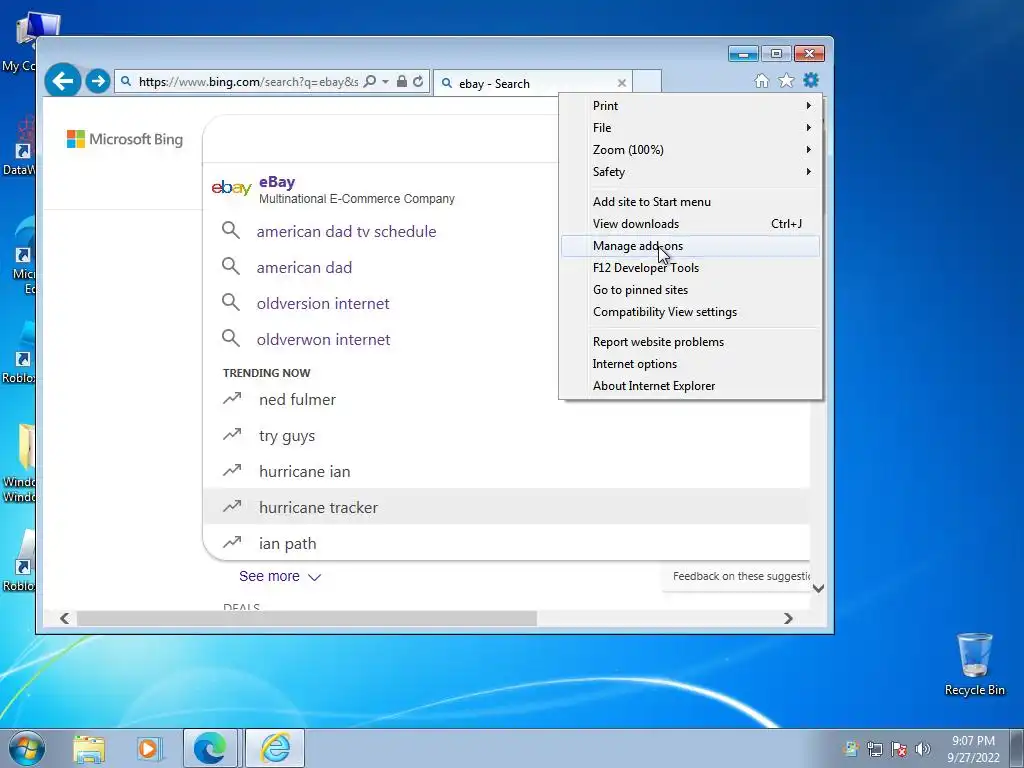Open Manage add-ons
The image size is (1024, 768).
[690, 246]
